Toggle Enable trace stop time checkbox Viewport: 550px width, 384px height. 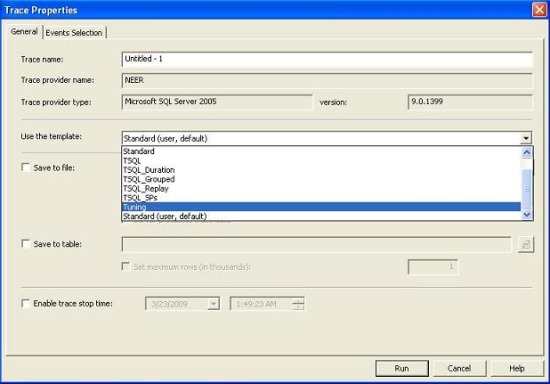click(26, 303)
